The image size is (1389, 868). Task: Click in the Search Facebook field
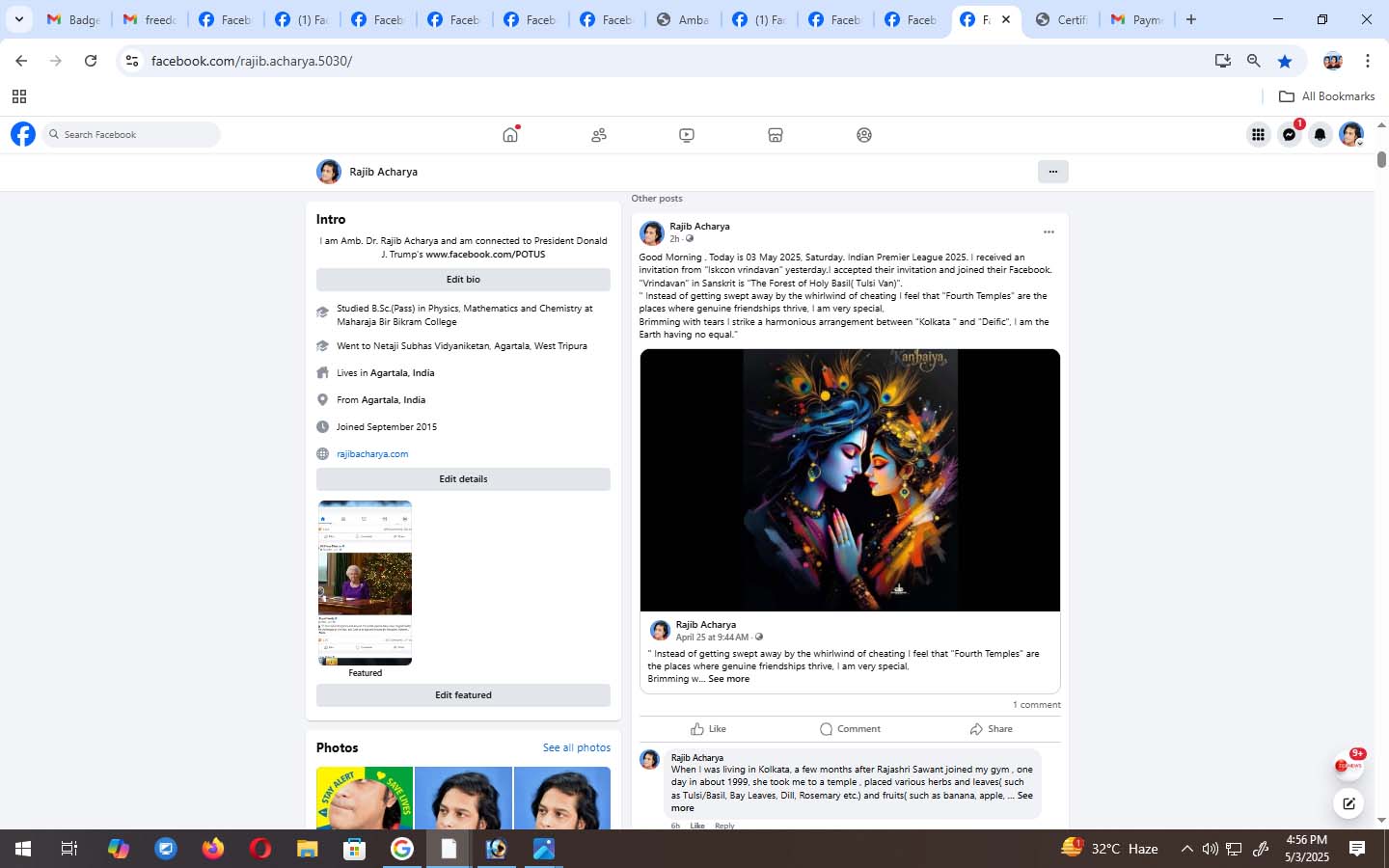(x=131, y=135)
